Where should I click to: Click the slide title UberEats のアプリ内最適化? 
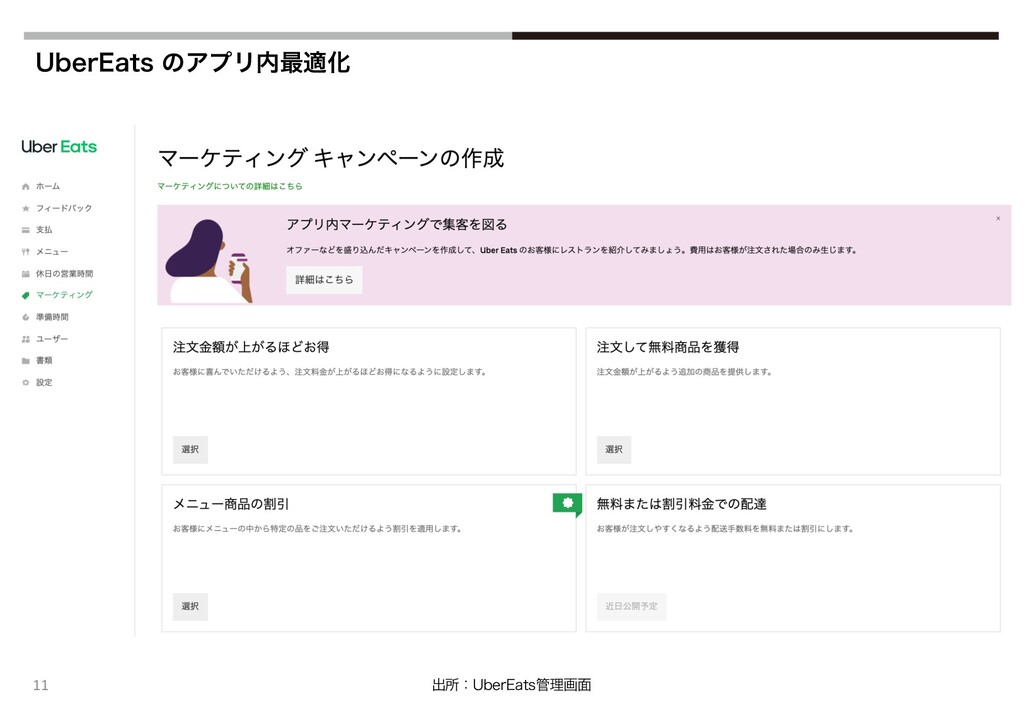tap(193, 63)
